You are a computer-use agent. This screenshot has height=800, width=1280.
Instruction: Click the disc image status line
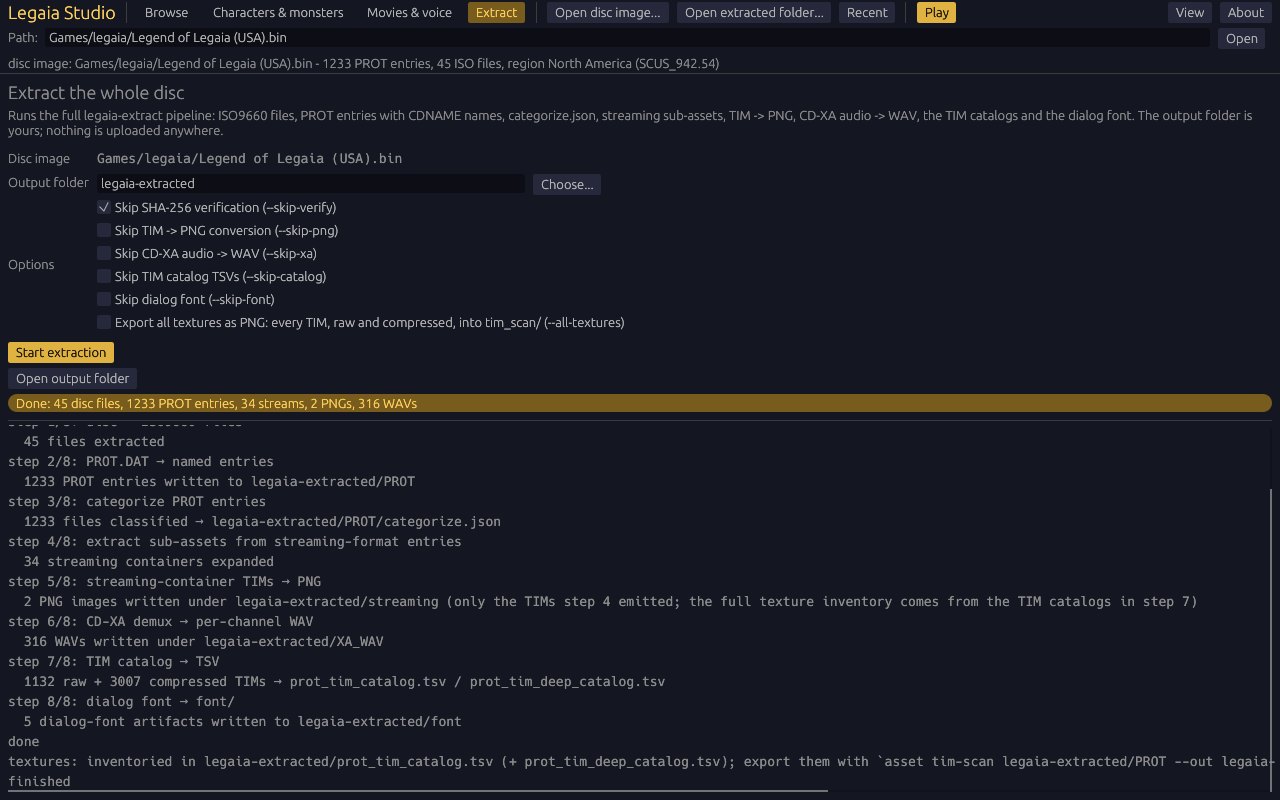tap(363, 64)
